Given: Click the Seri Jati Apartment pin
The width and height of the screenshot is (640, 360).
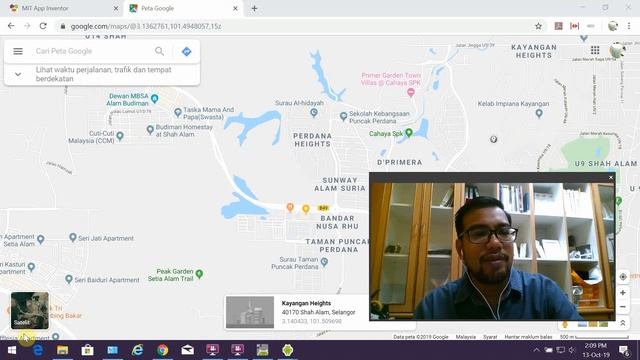Looking at the screenshot, I should click(x=73, y=237).
